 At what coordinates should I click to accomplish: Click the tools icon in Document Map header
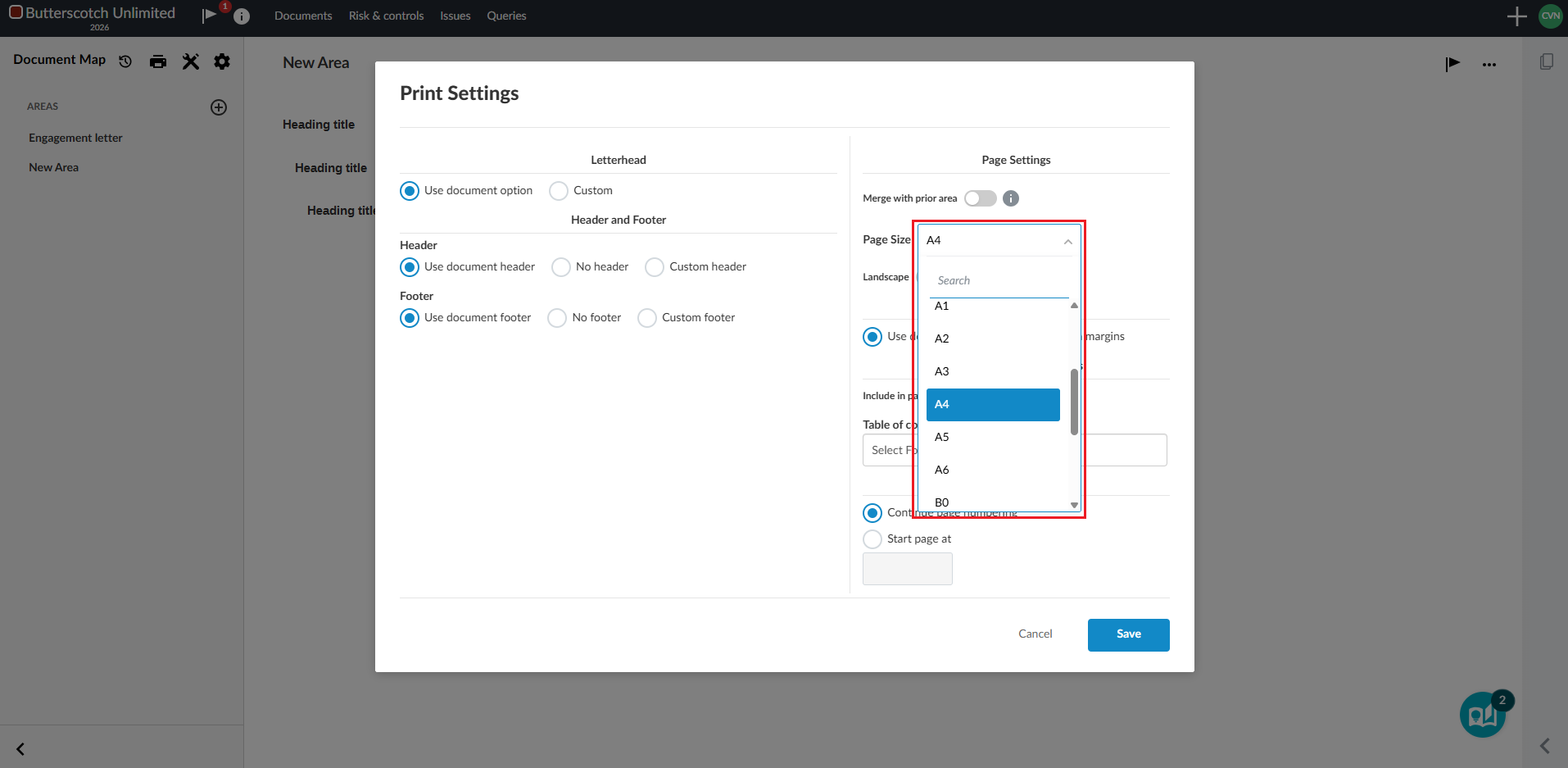[190, 61]
